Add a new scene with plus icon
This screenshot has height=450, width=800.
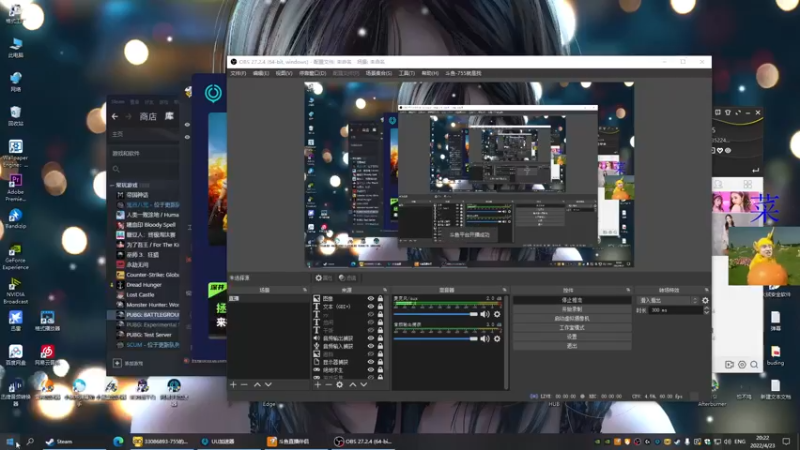point(233,385)
